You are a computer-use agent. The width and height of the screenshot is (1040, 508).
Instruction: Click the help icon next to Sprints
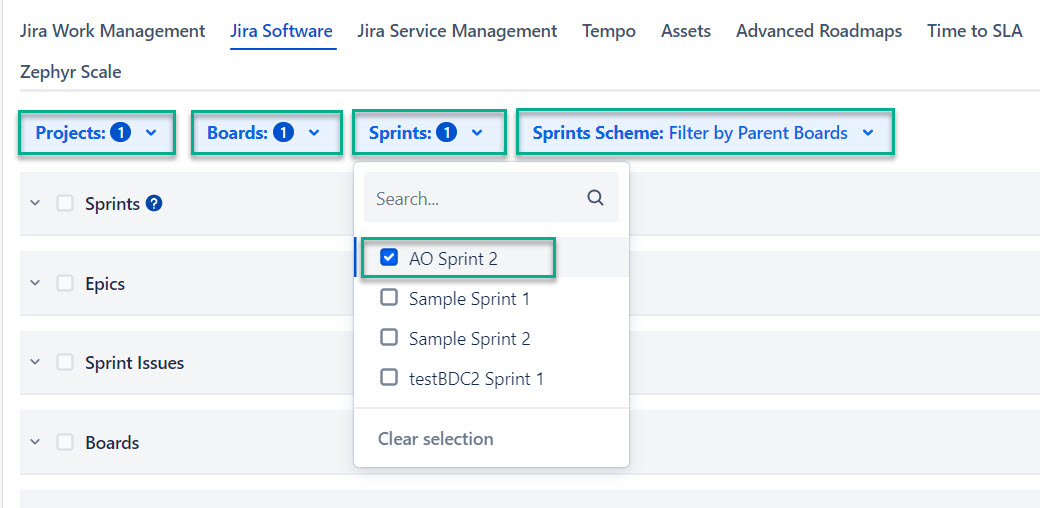(x=154, y=204)
